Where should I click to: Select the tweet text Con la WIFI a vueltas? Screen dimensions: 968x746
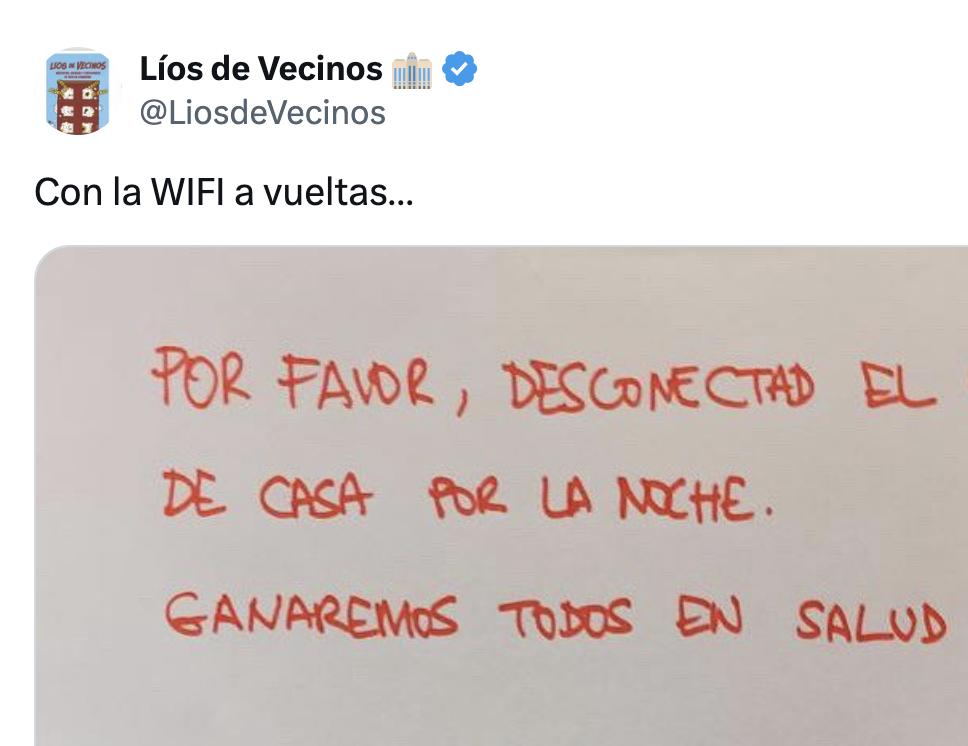coord(223,192)
